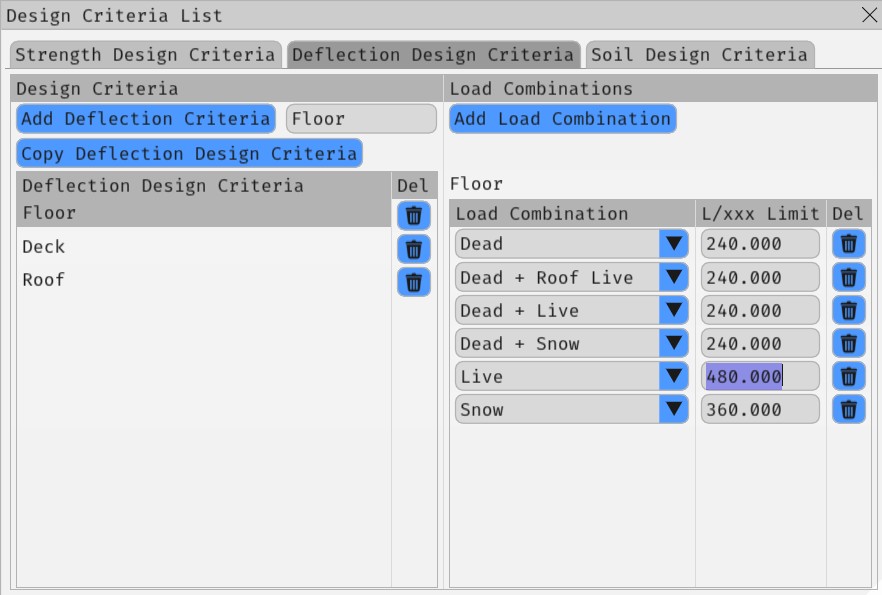Delete the Dead + Roof Live combination

[x=851, y=276]
